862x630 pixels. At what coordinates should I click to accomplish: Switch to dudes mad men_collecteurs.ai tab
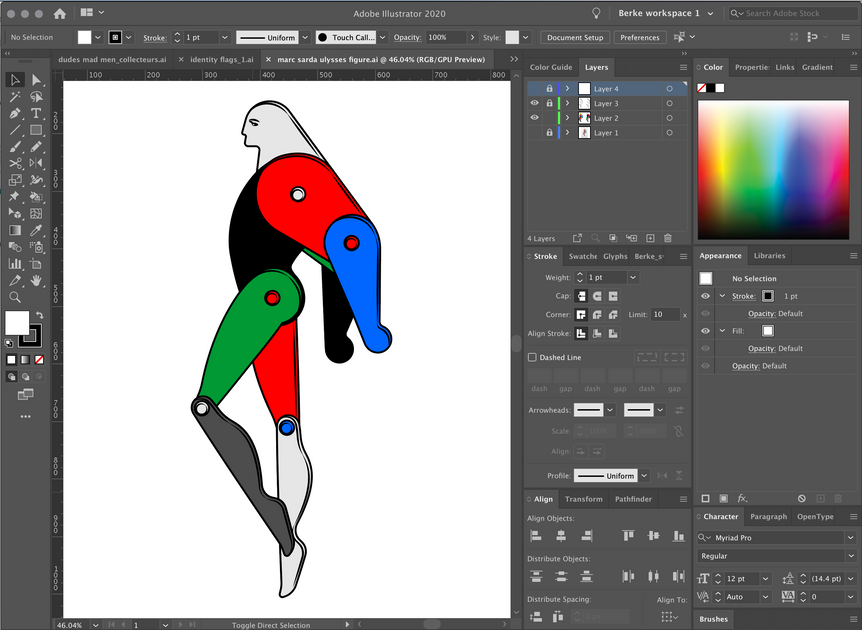point(112,59)
